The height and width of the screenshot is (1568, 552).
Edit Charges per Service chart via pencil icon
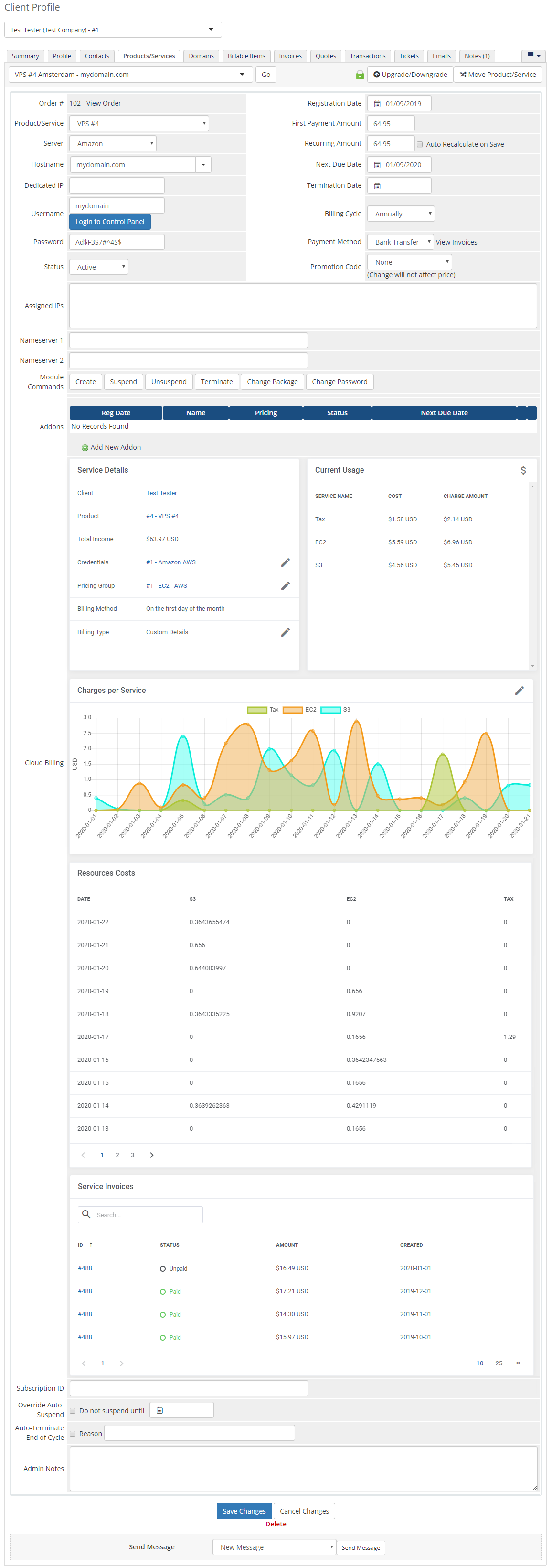point(519,691)
